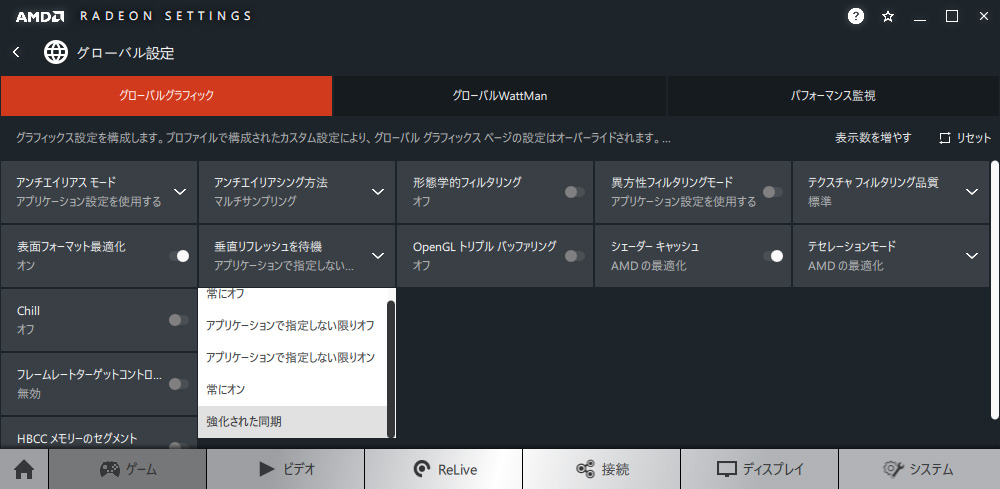
Task: Open the ReLive section
Action: [x=444, y=470]
